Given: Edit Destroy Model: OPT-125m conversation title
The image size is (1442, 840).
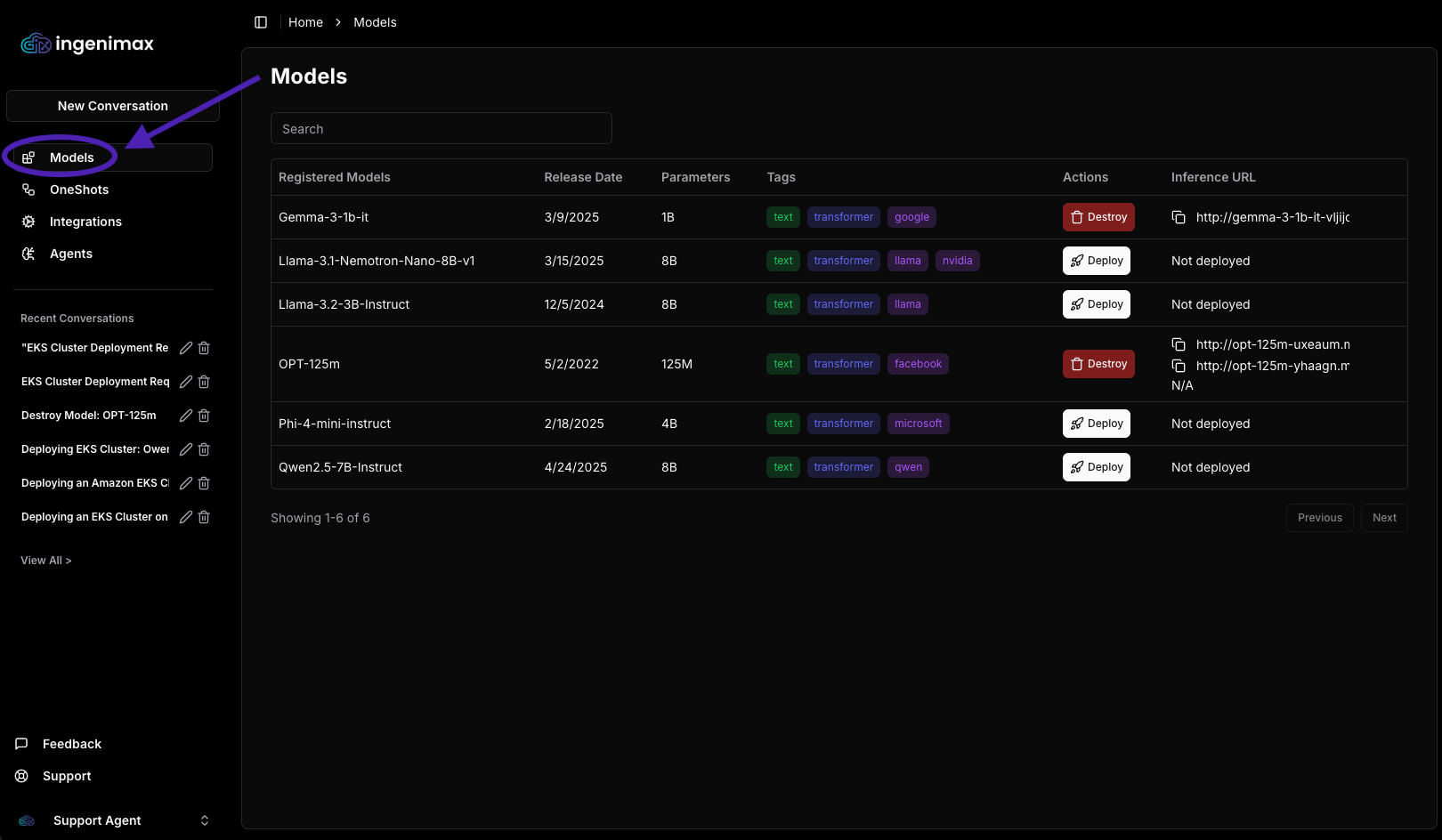Looking at the screenshot, I should pos(186,416).
